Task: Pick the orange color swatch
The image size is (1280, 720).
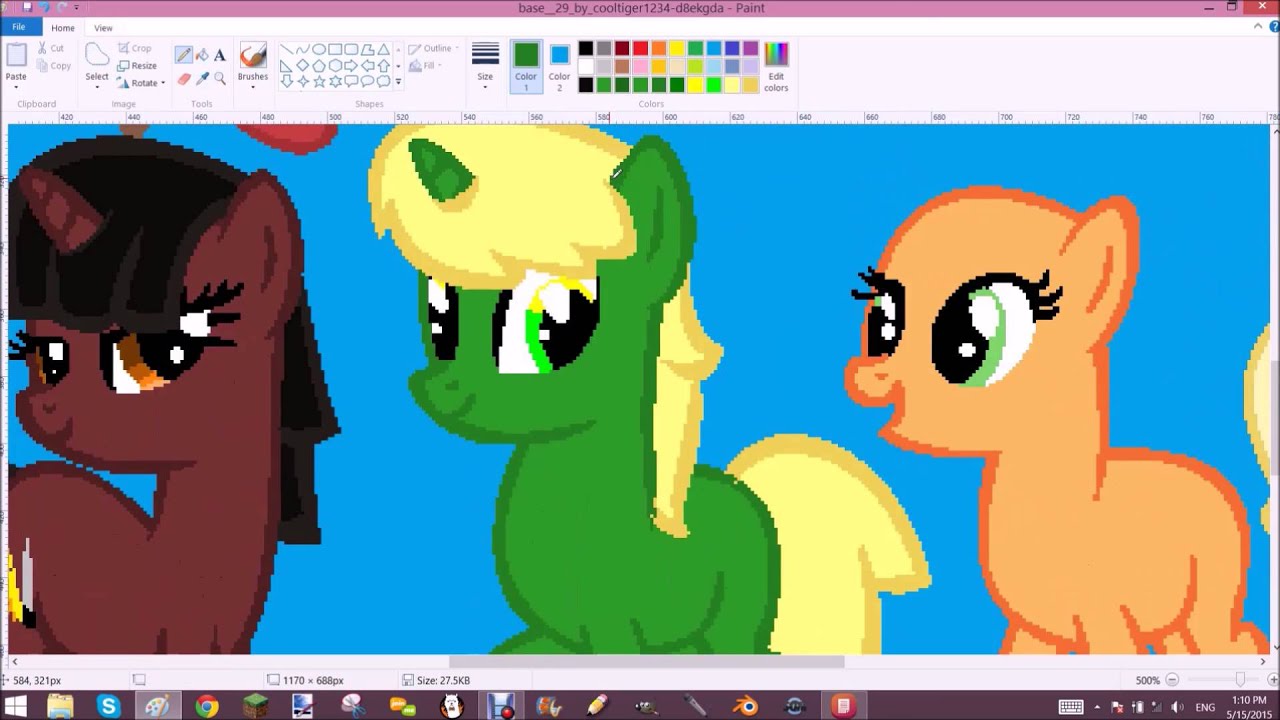Action: 659,48
